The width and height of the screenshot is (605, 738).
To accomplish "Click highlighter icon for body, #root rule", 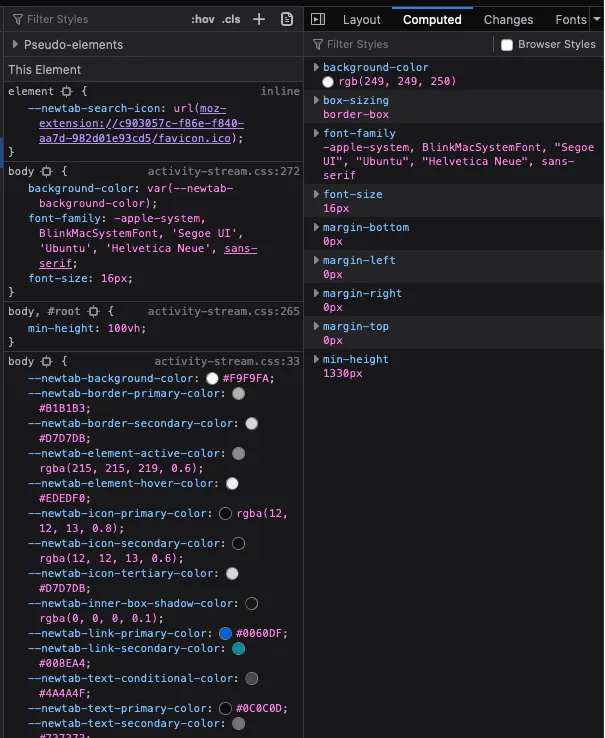I will pyautogui.click(x=93, y=312).
